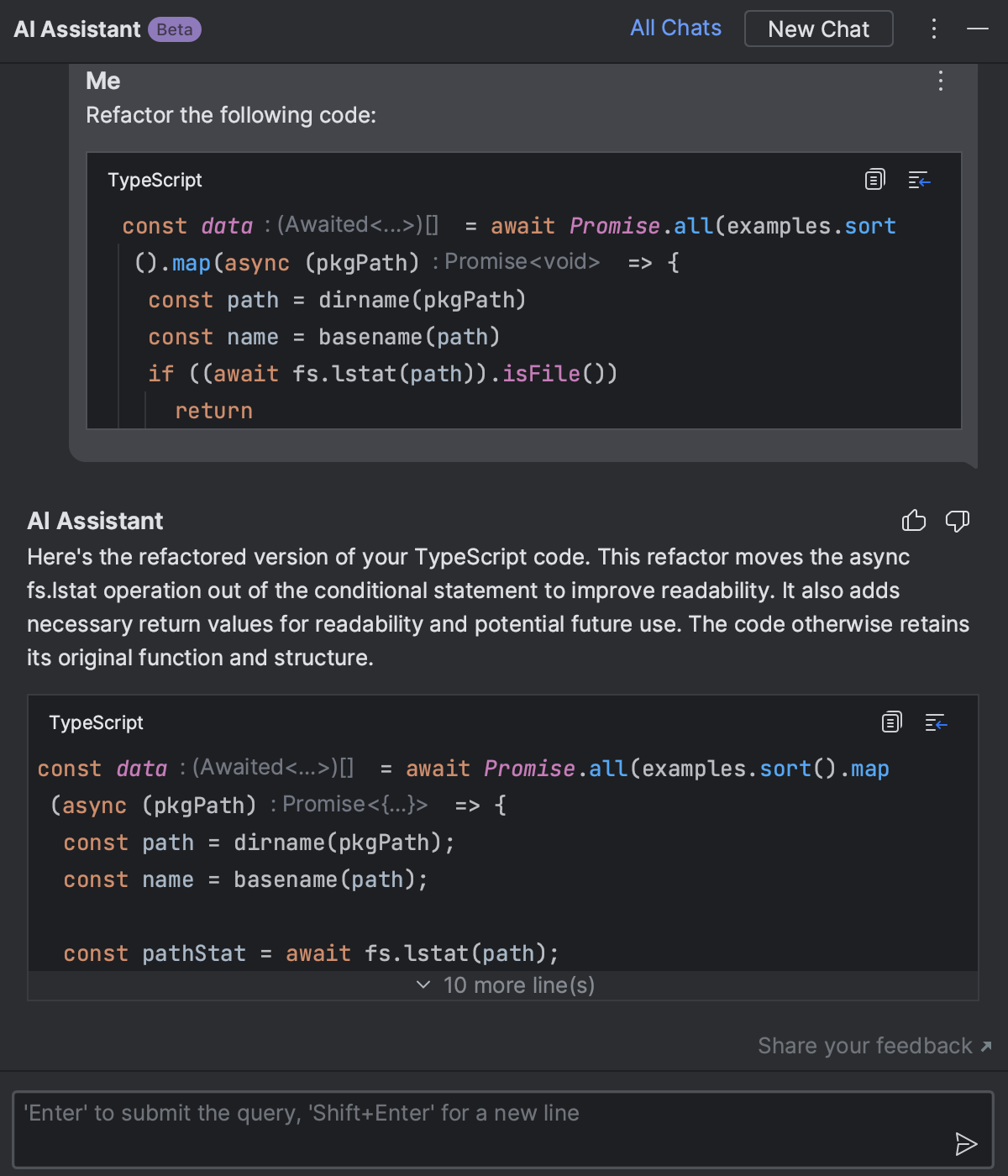Expand the Awaited type hint in reply
The image size is (1008, 1176).
(273, 767)
